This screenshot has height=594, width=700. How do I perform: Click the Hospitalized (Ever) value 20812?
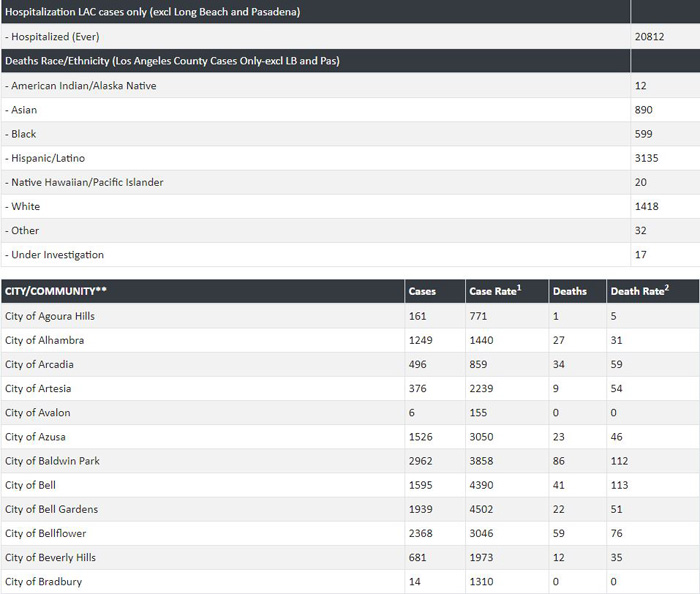(650, 37)
